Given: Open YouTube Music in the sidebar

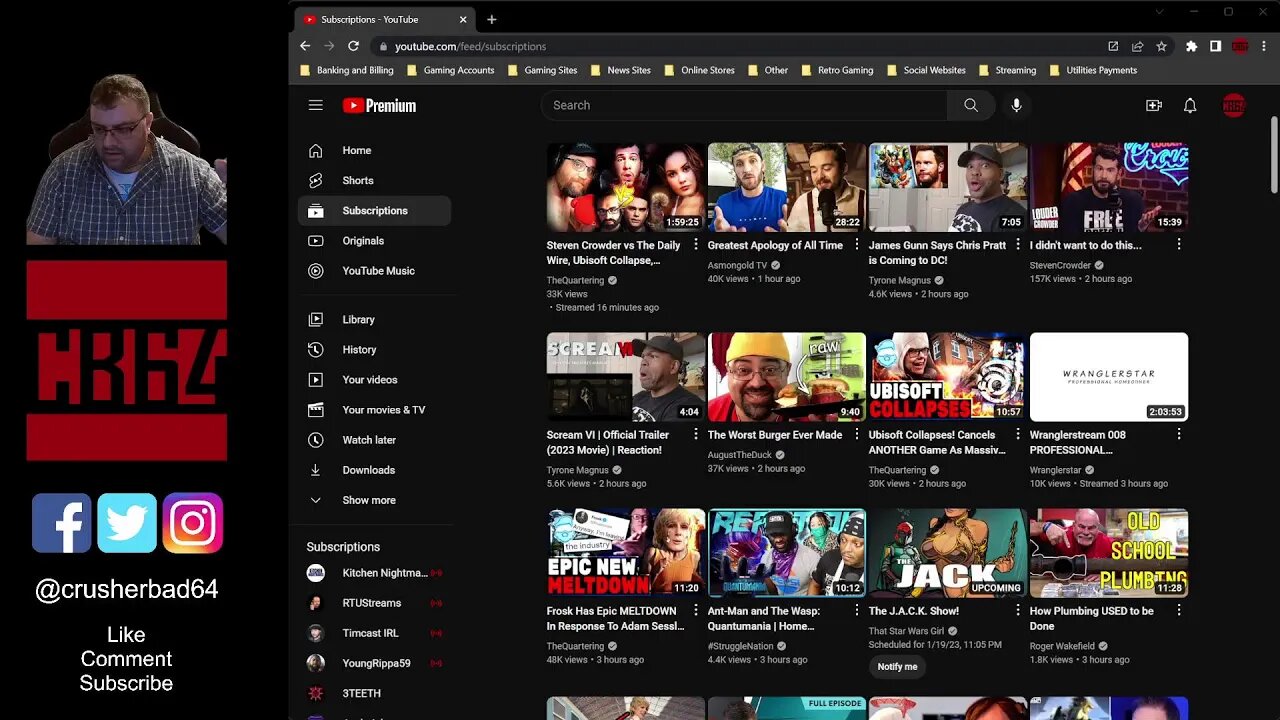Looking at the screenshot, I should [374, 270].
